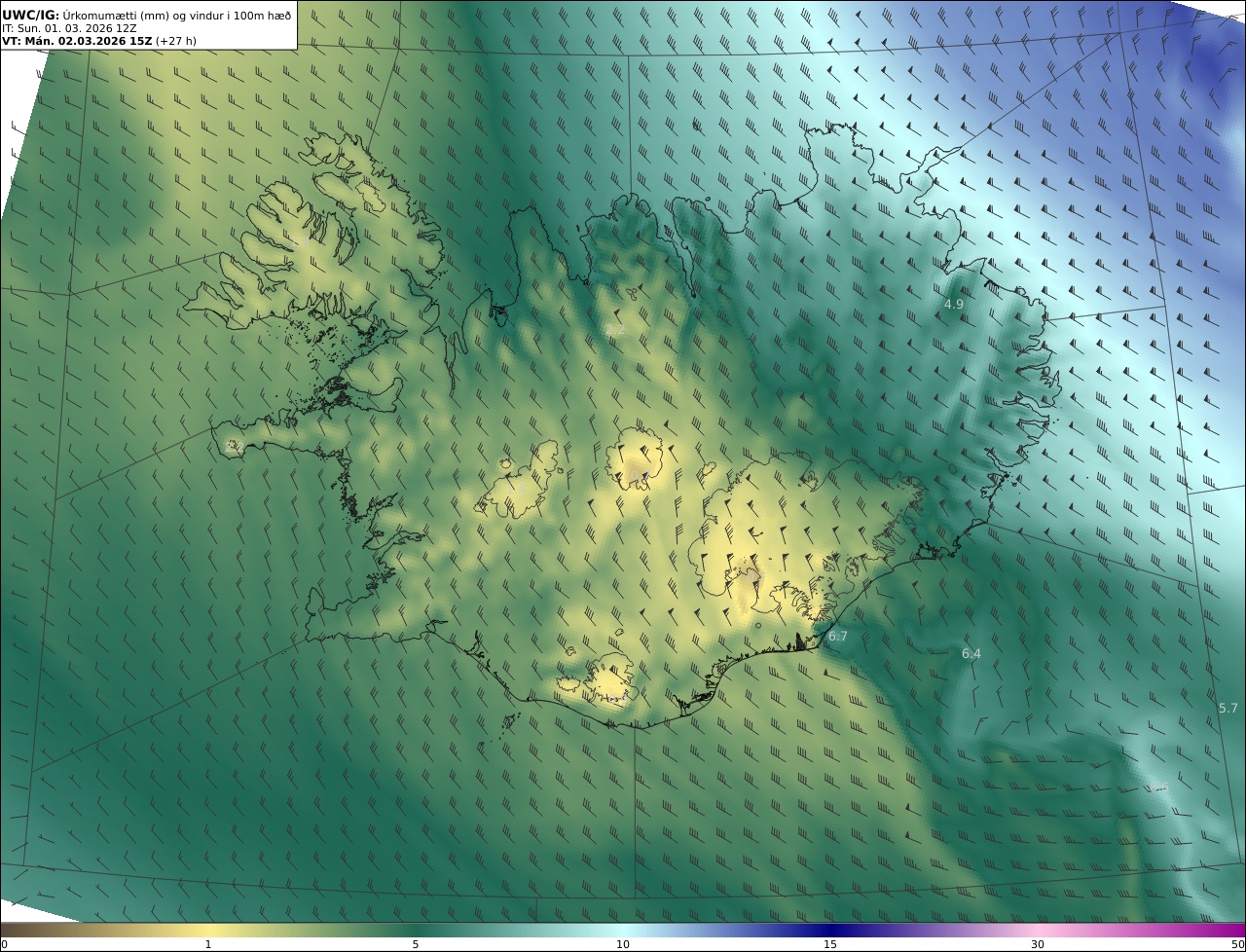Image resolution: width=1246 pixels, height=952 pixels.
Task: Pick the pale yellow segment of color scale
Action: [x=208, y=930]
